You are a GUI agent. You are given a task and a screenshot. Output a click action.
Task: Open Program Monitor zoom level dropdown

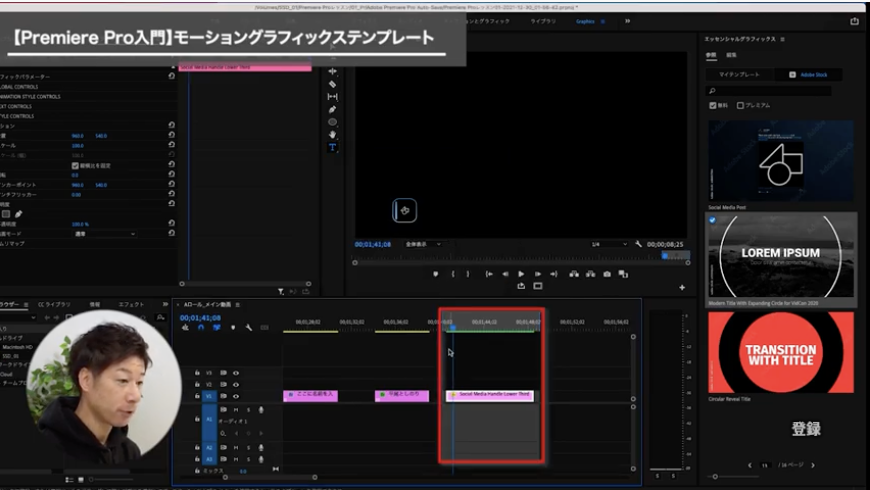(x=423, y=244)
